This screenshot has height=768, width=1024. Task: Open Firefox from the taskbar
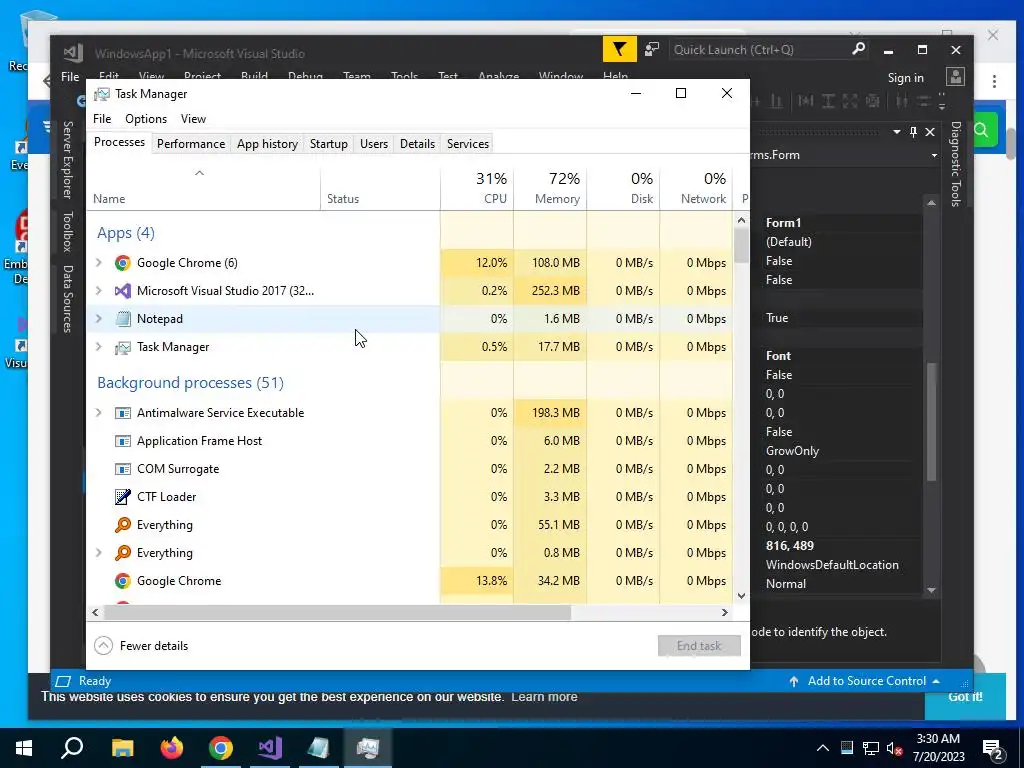tap(172, 748)
